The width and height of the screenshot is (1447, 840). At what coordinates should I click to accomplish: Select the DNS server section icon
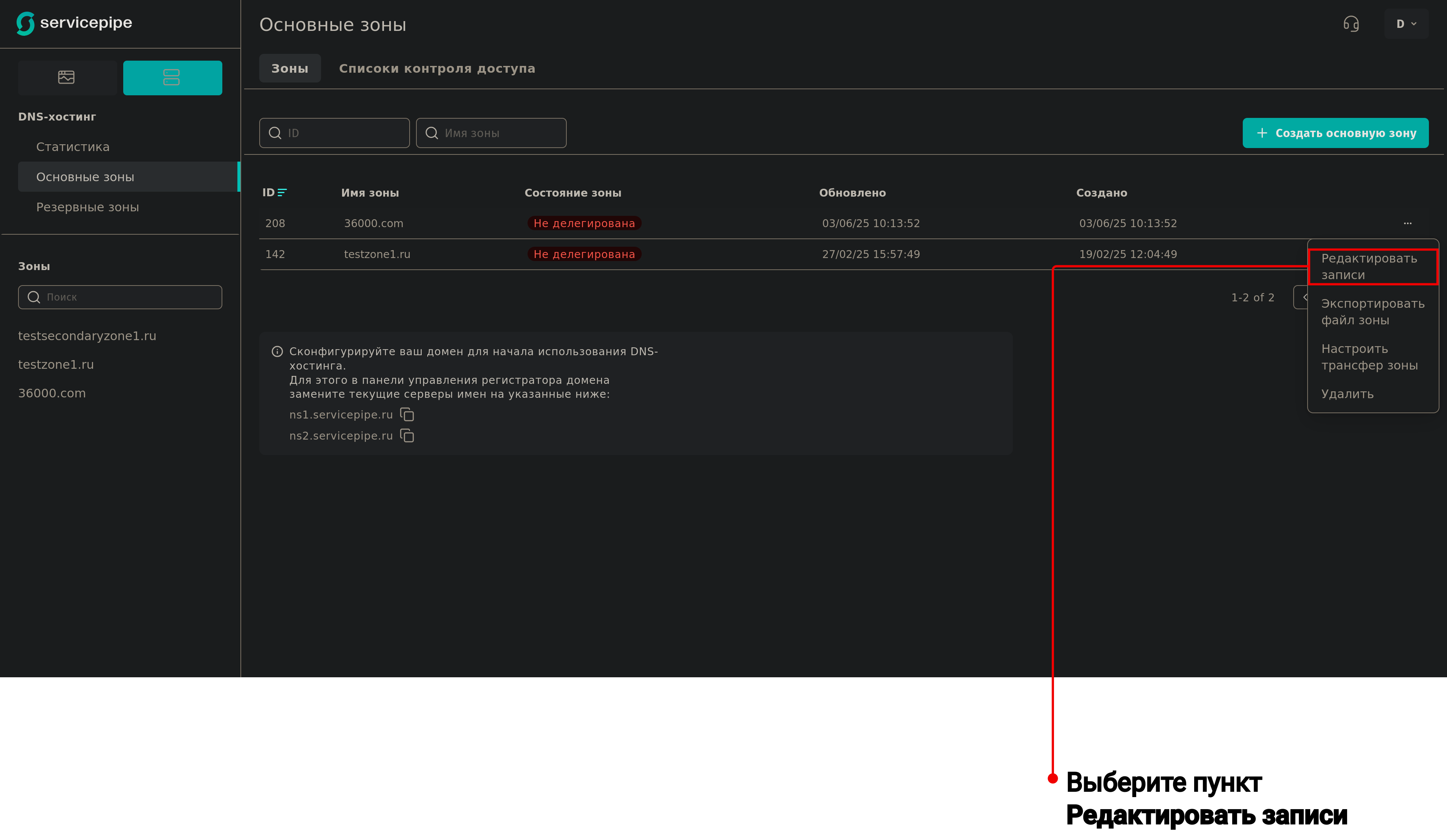pyautogui.click(x=172, y=78)
